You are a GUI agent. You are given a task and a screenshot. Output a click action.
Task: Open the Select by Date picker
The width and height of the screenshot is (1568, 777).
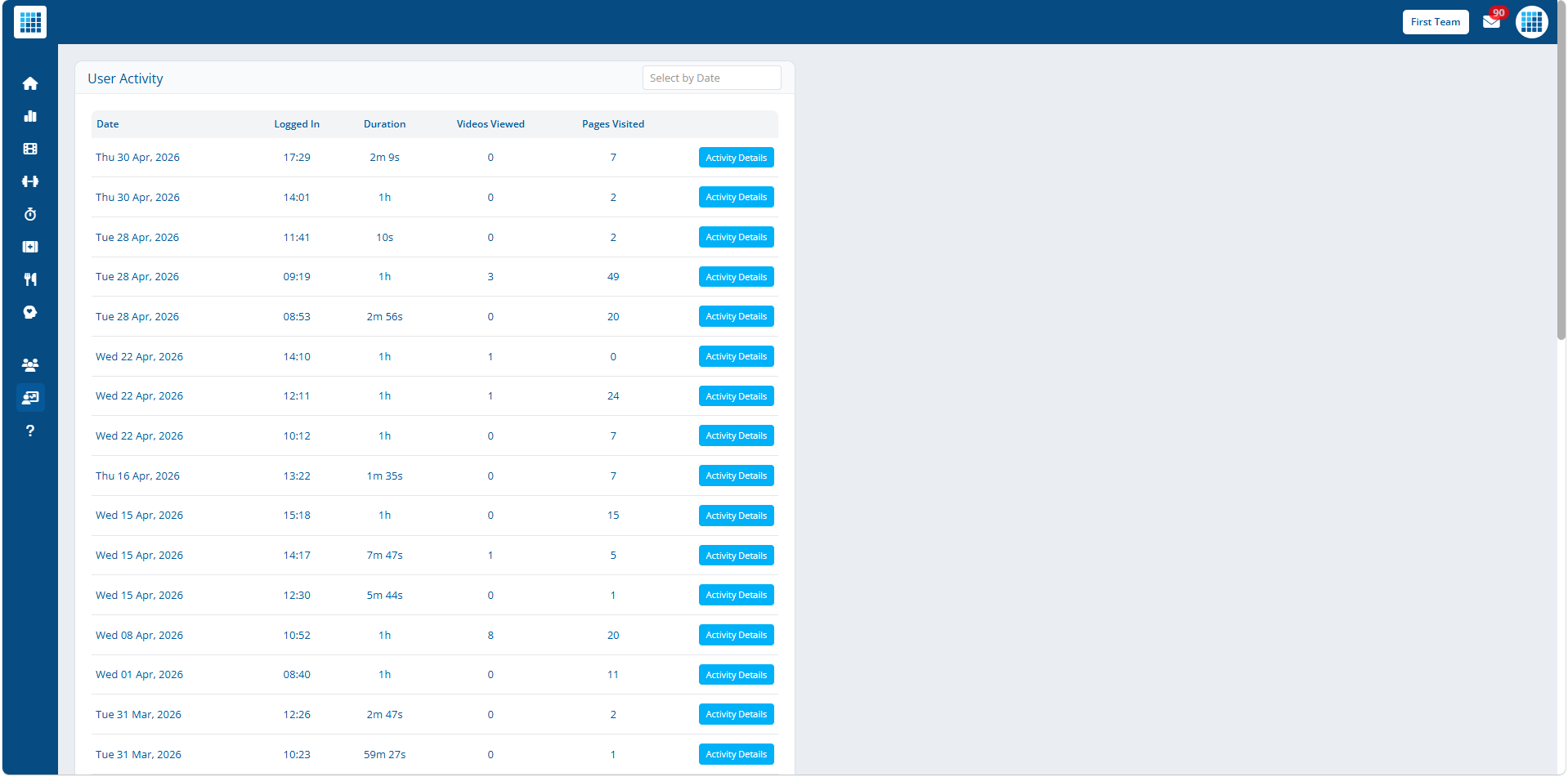[x=710, y=77]
